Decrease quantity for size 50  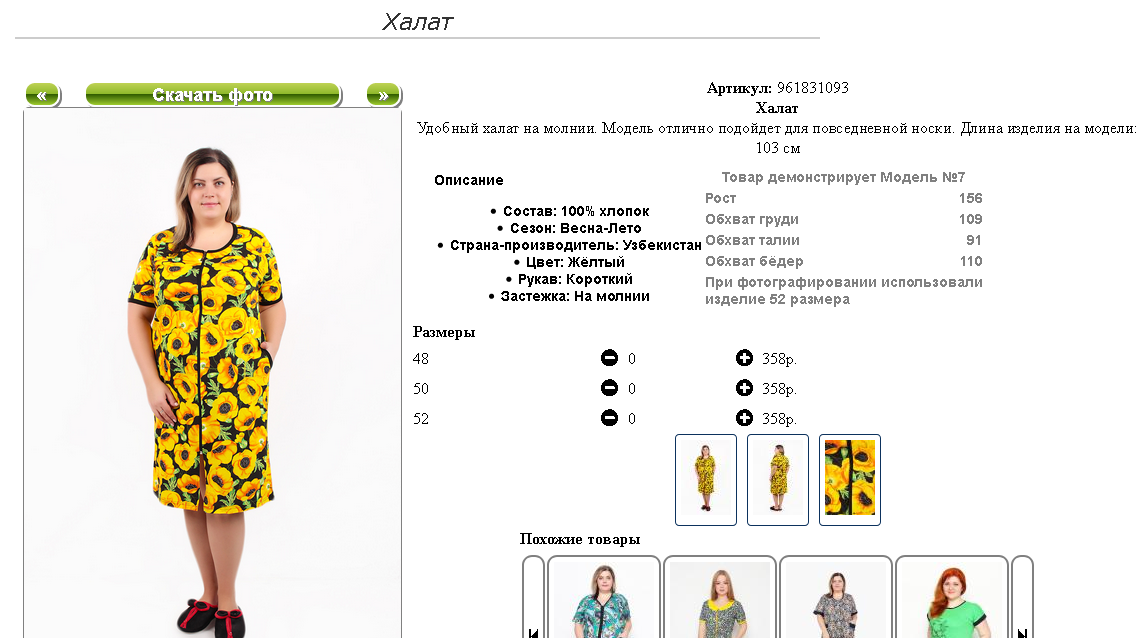[x=609, y=388]
